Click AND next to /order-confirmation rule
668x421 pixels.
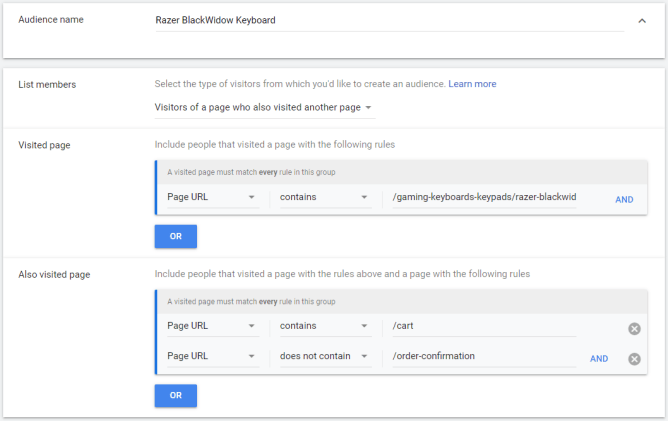click(x=599, y=359)
